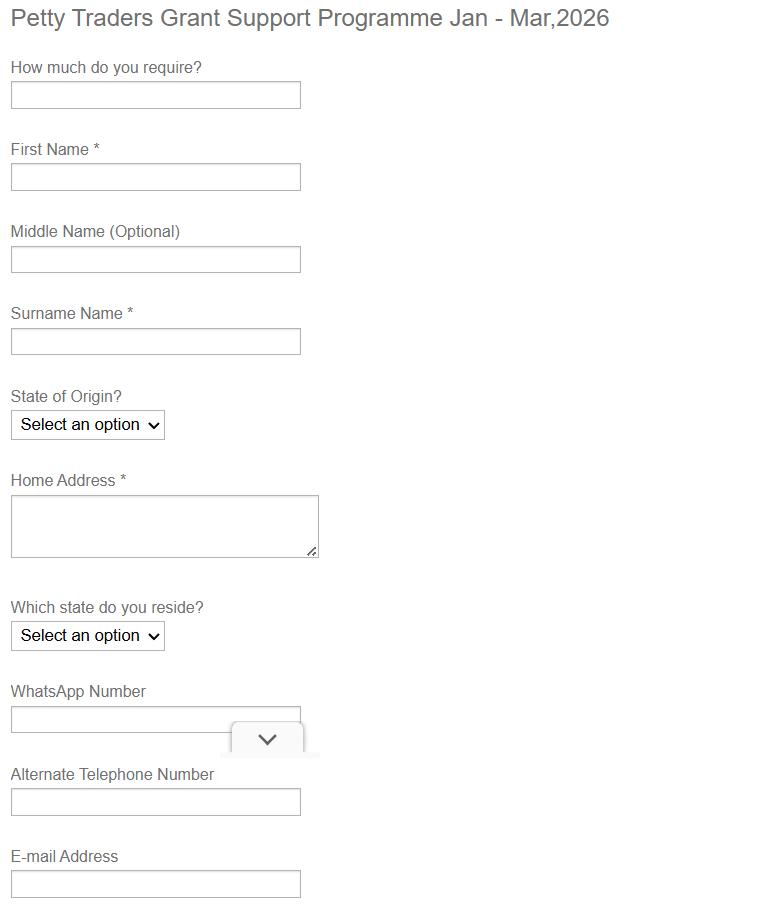
Task: Click into the First Name input box
Action: (155, 177)
